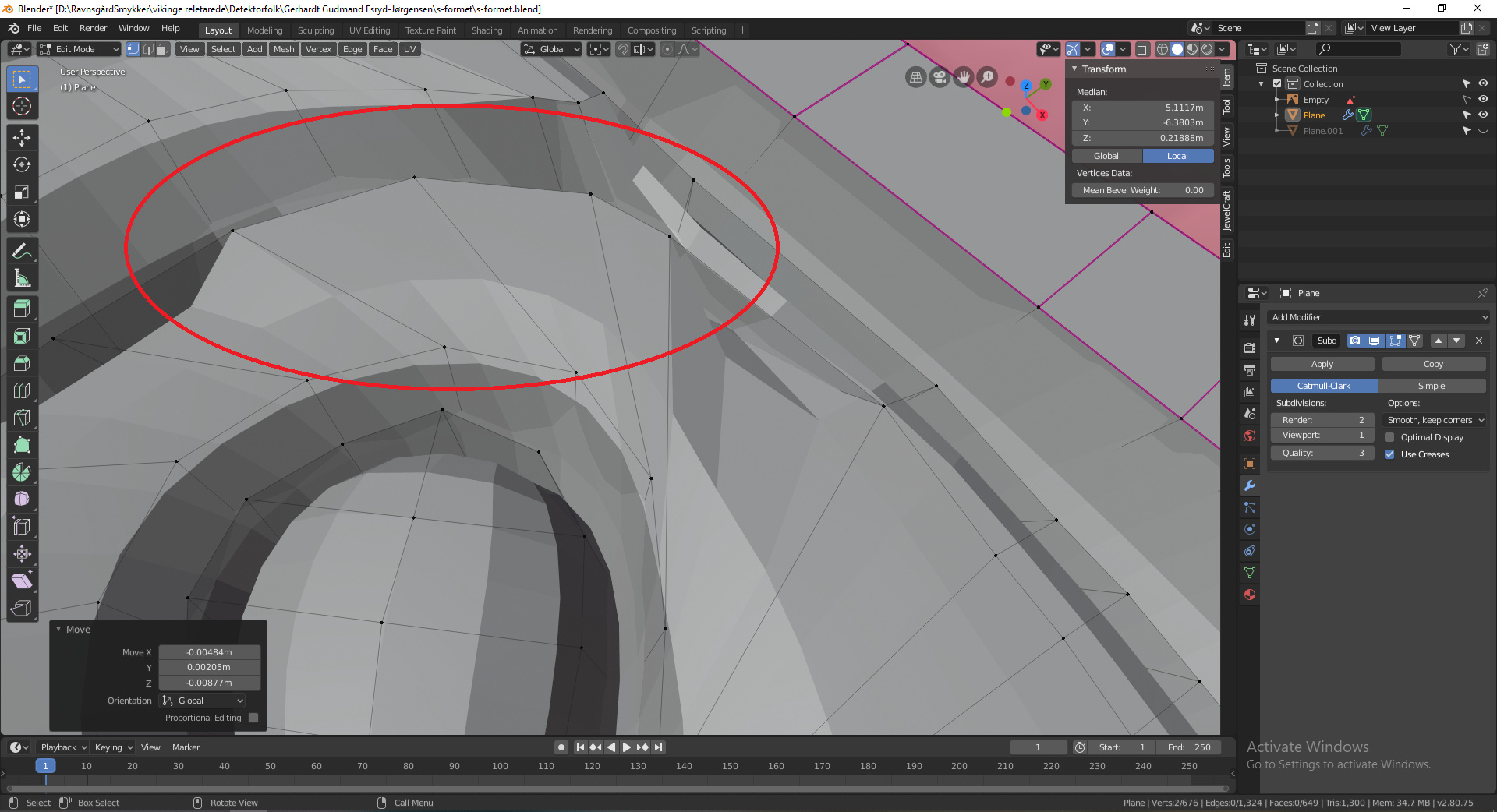Toggle Collection exclude checkbox in outliner

click(x=1277, y=84)
